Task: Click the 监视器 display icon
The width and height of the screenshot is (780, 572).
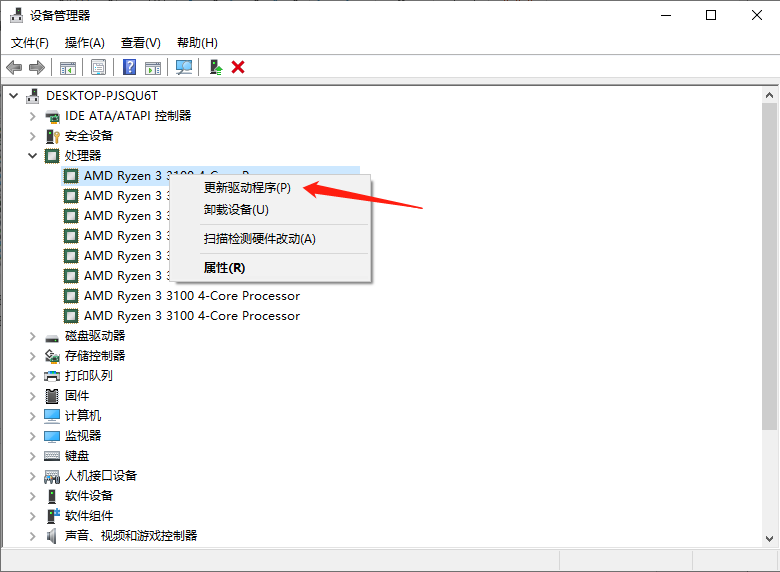Action: (x=52, y=436)
